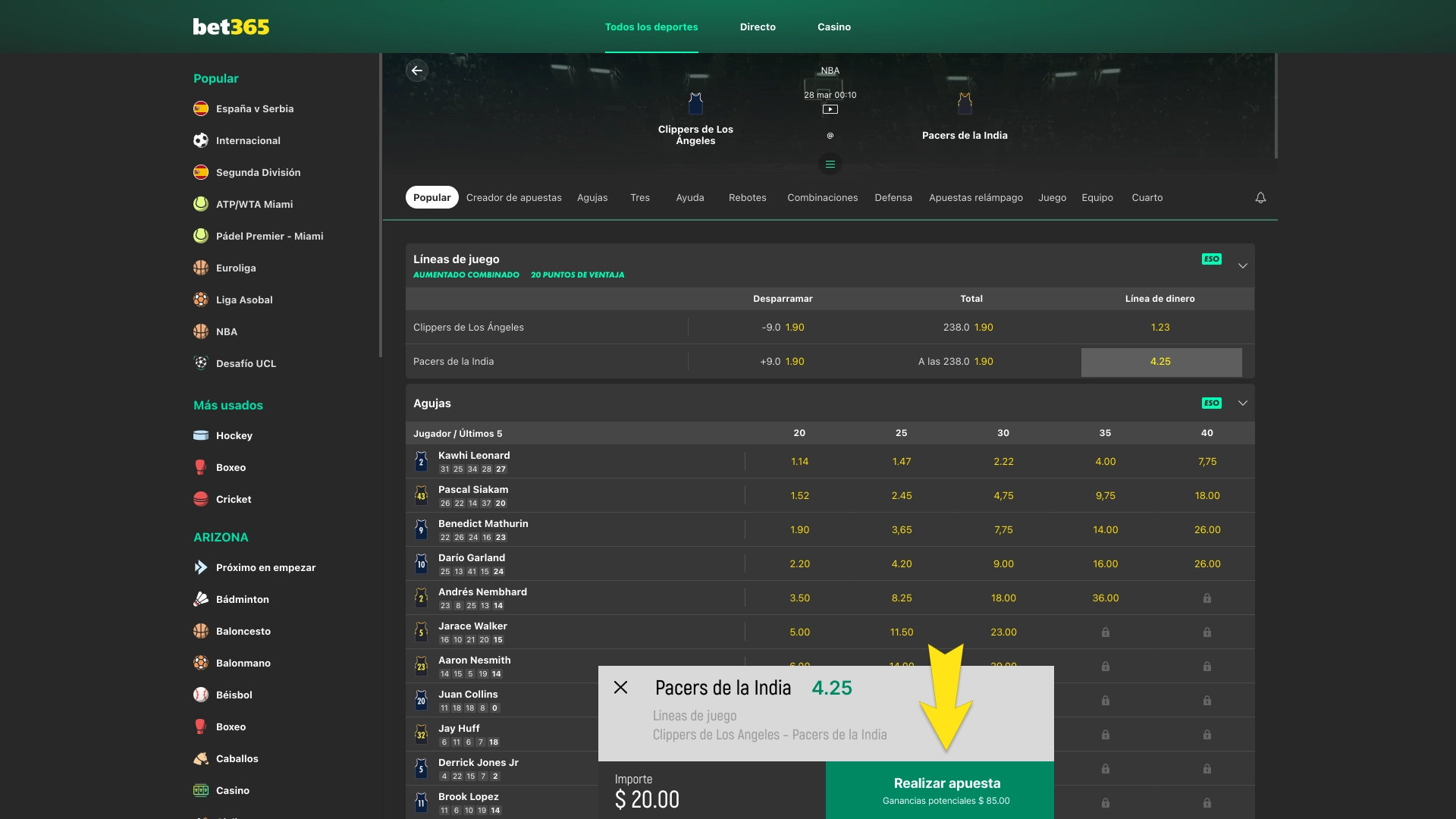Collapse the Agujas section
This screenshot has height=819, width=1456.
1242,403
